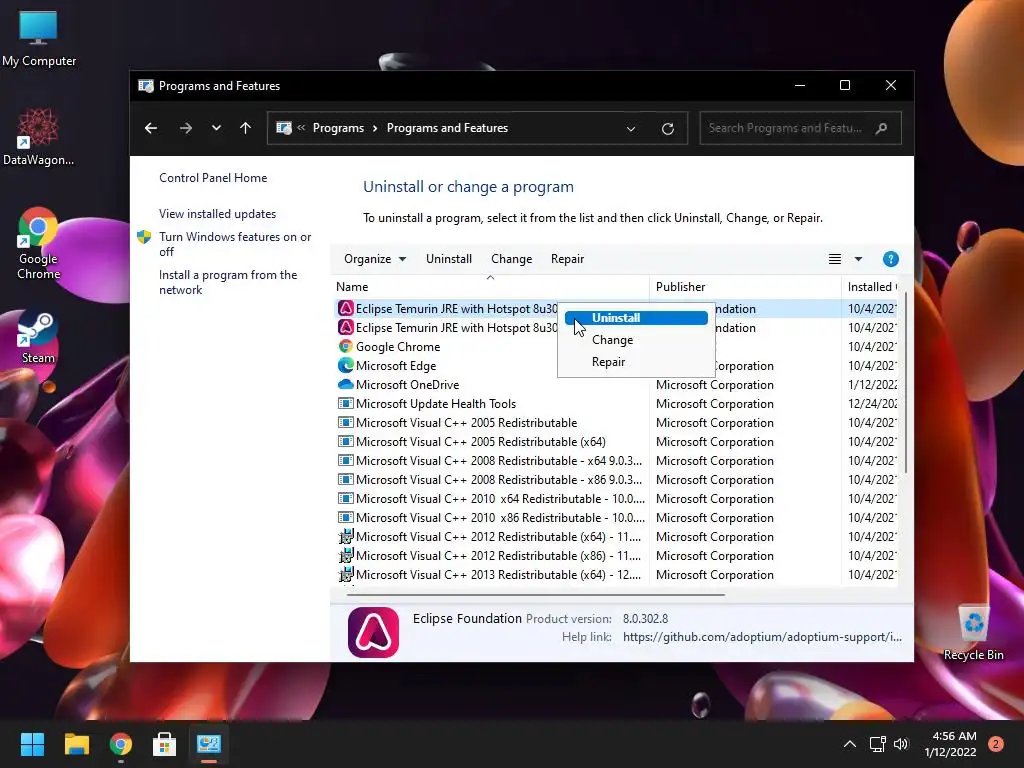Click Programs in the address breadcrumb
Image resolution: width=1024 pixels, height=768 pixels.
click(338, 128)
